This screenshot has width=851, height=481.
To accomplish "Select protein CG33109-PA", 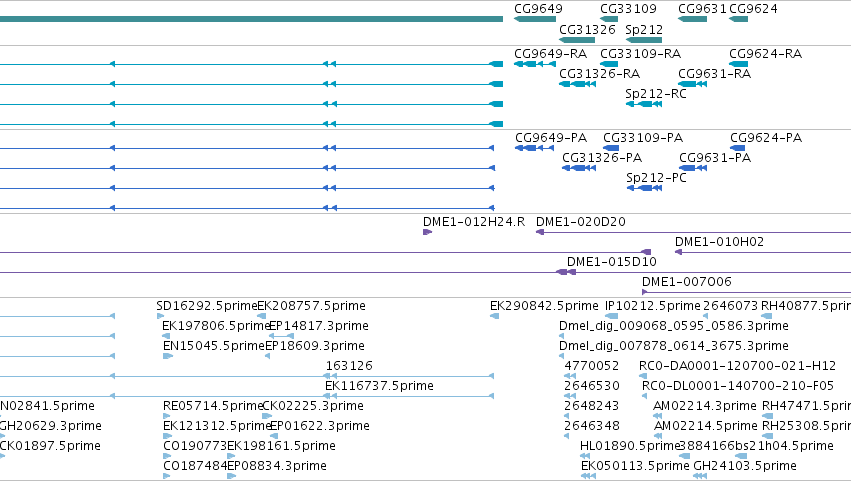I will (x=643, y=138).
